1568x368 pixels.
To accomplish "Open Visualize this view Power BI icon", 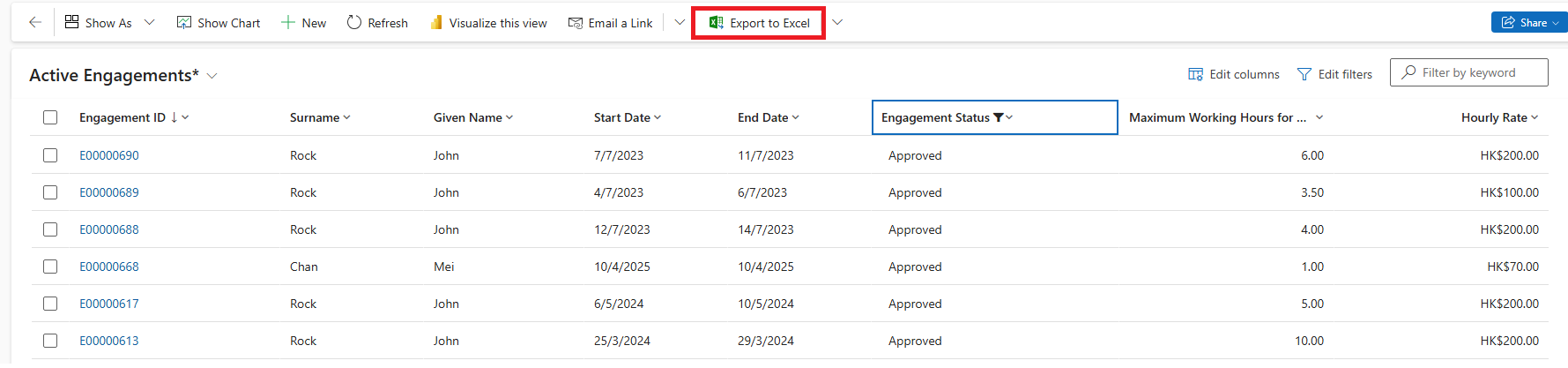I will pos(436,23).
